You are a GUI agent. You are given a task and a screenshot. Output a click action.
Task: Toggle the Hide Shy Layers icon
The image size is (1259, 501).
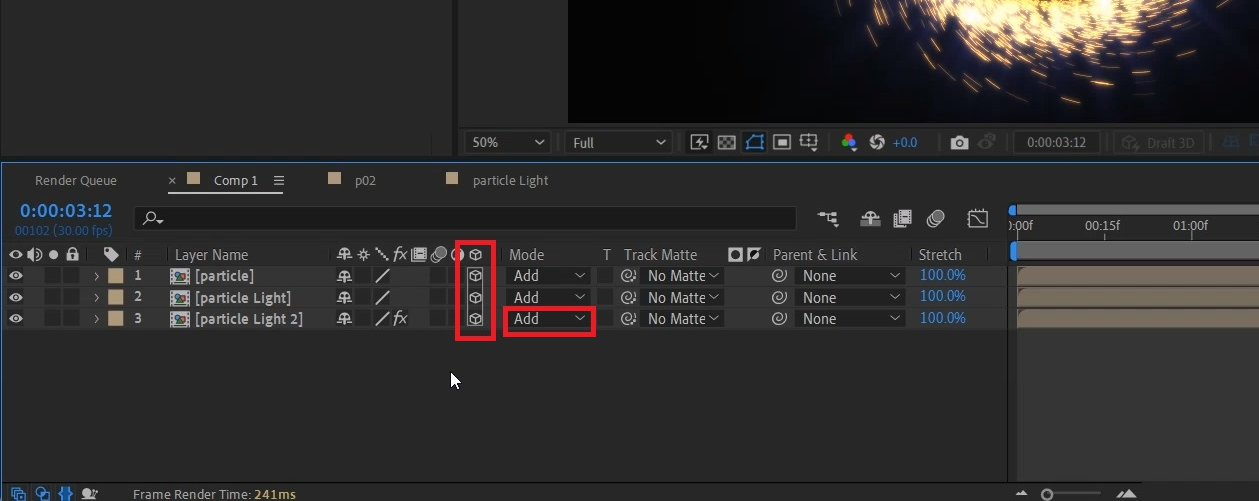[x=870, y=218]
